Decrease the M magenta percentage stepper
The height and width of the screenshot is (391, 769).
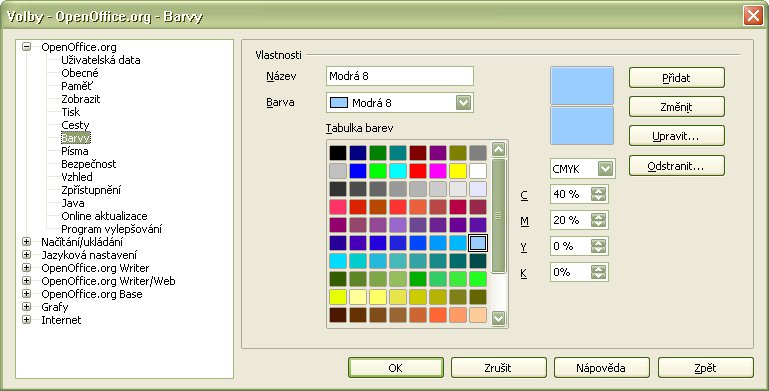click(598, 224)
